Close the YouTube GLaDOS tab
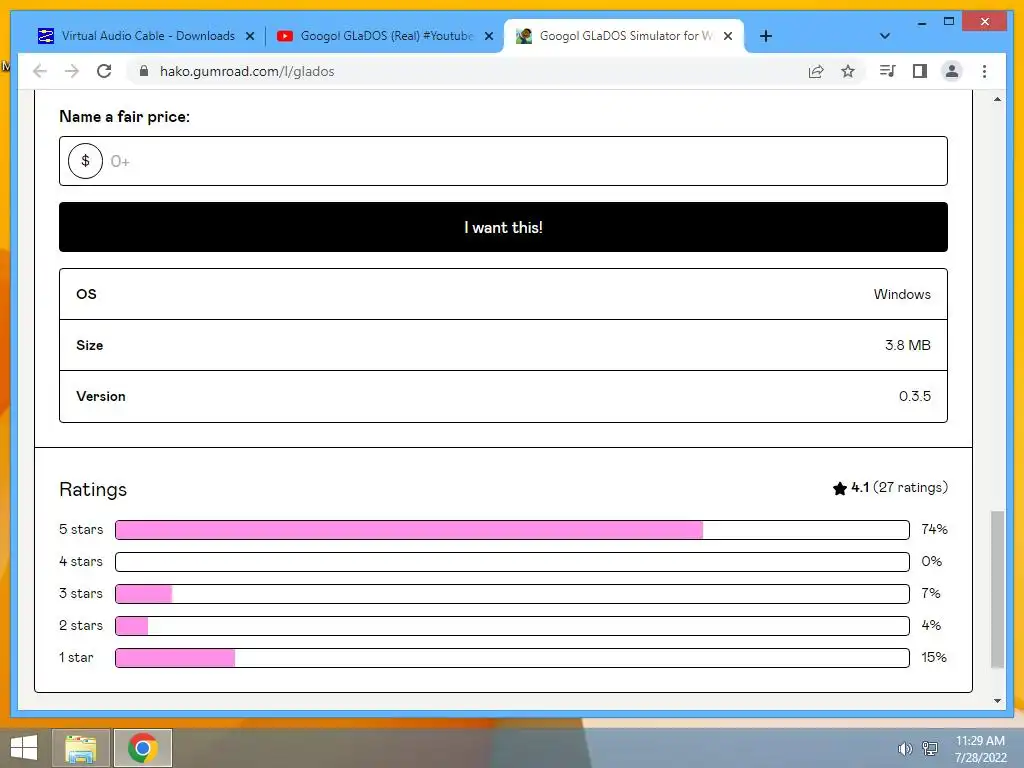This screenshot has width=1024, height=768. (x=488, y=36)
